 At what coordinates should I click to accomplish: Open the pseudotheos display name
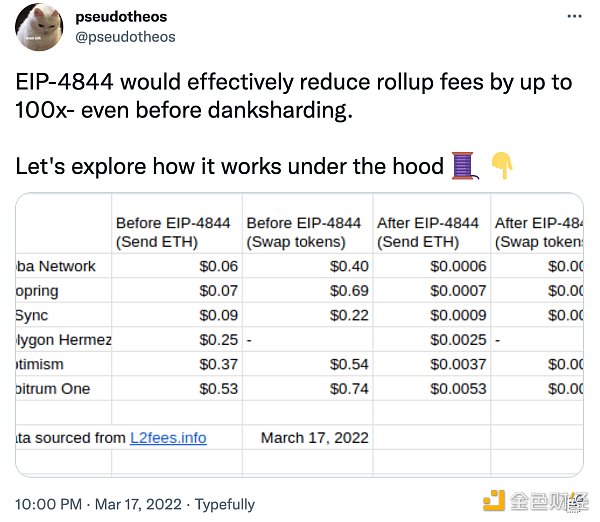click(121, 17)
